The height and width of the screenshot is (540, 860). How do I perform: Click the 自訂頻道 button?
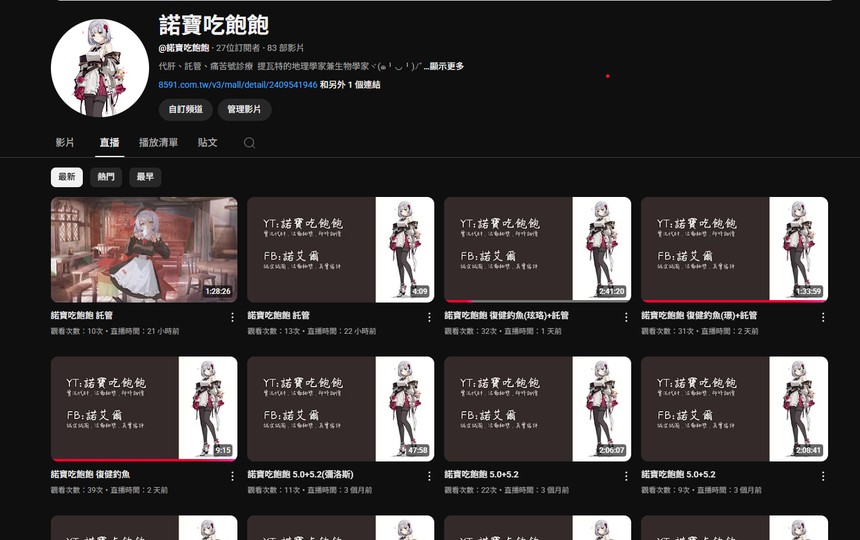point(185,109)
